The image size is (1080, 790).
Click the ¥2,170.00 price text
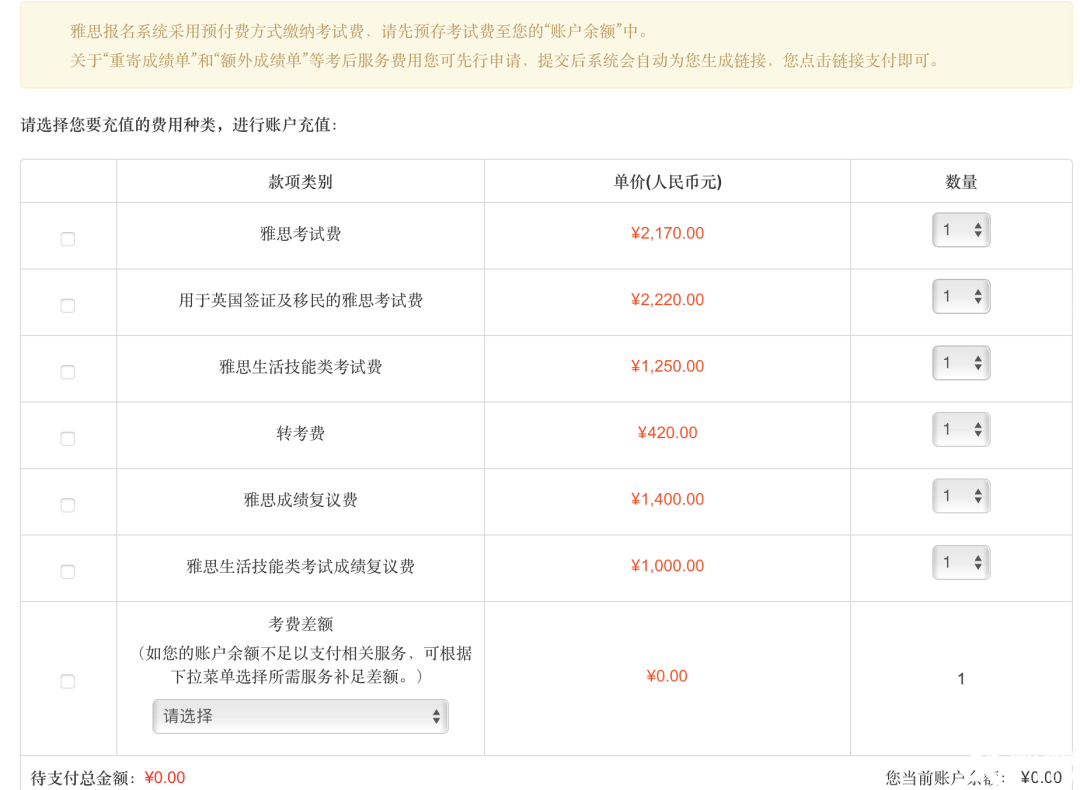(667, 233)
